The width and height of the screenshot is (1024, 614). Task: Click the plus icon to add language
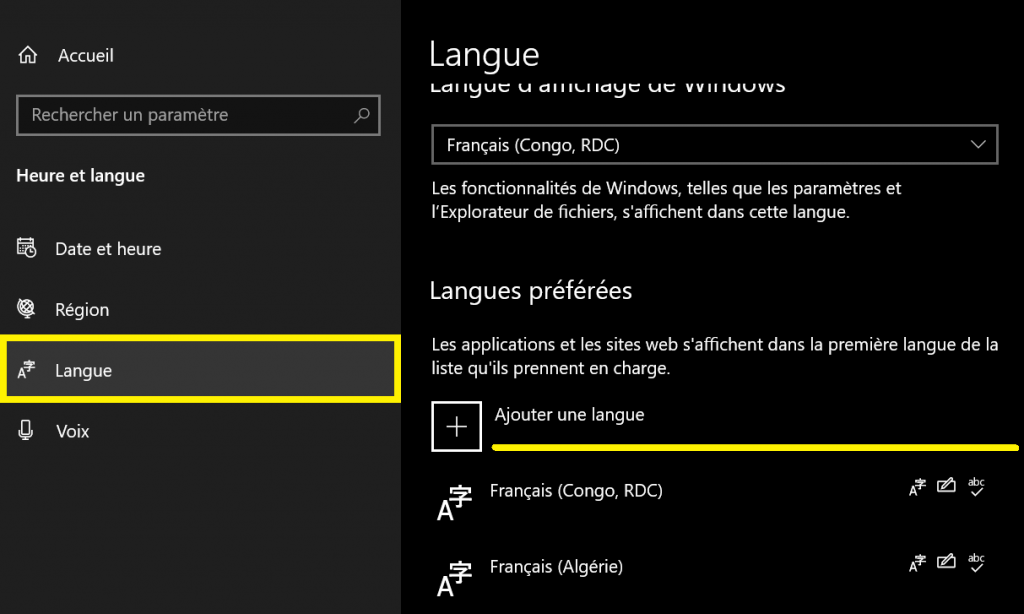click(456, 427)
